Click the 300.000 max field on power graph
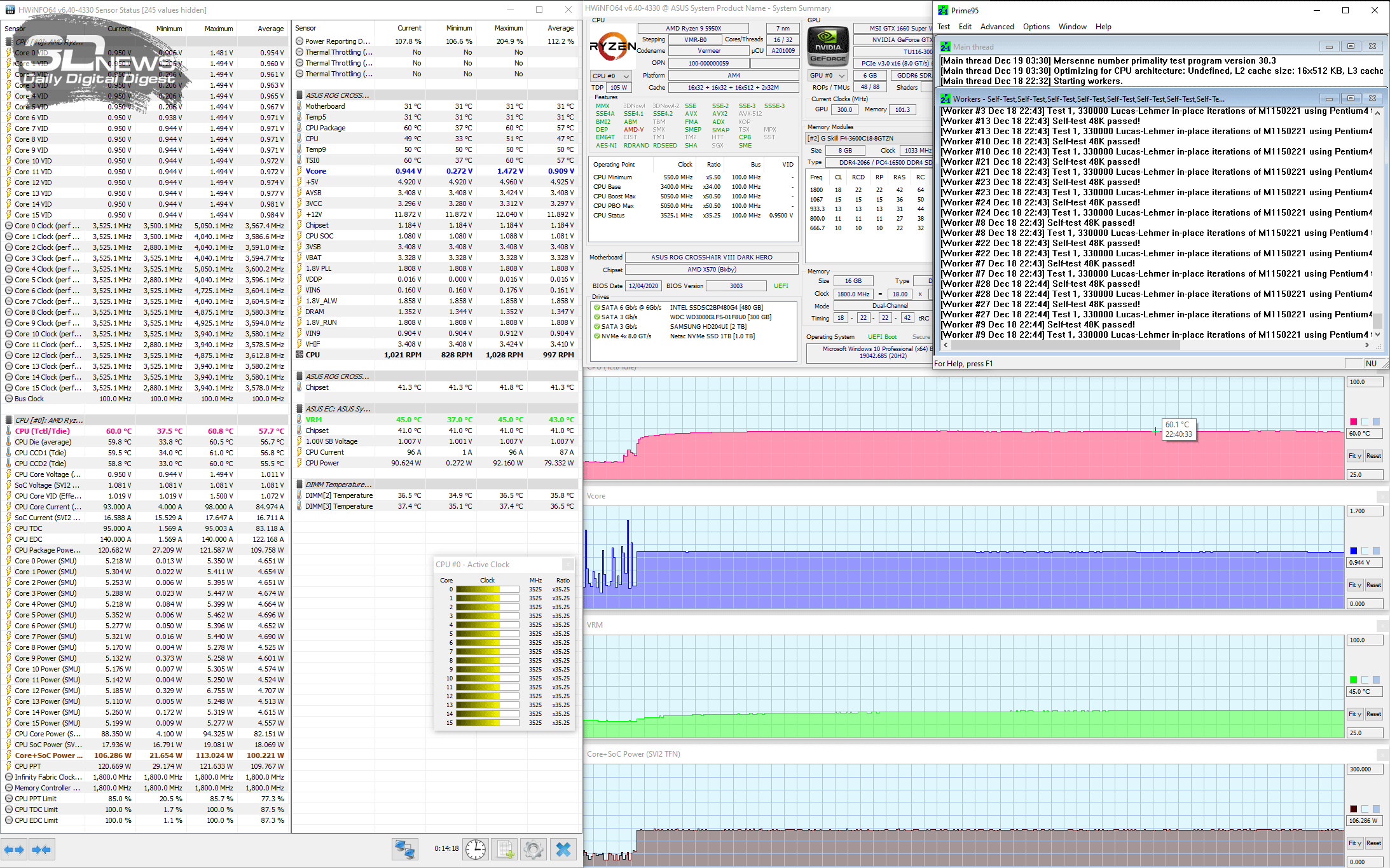 click(x=1365, y=769)
